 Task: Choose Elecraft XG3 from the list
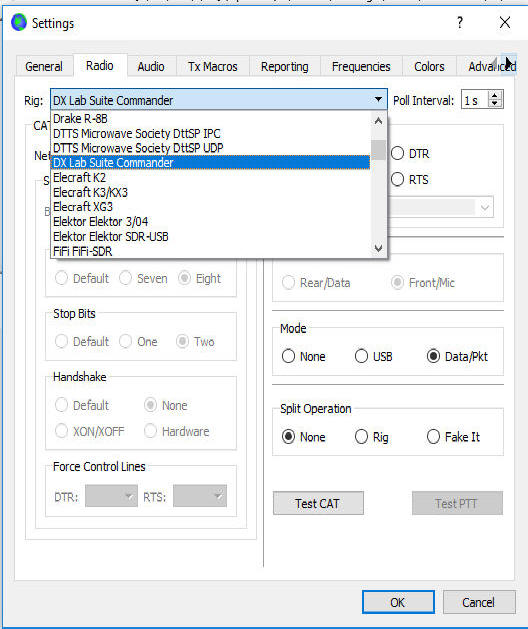(211, 207)
